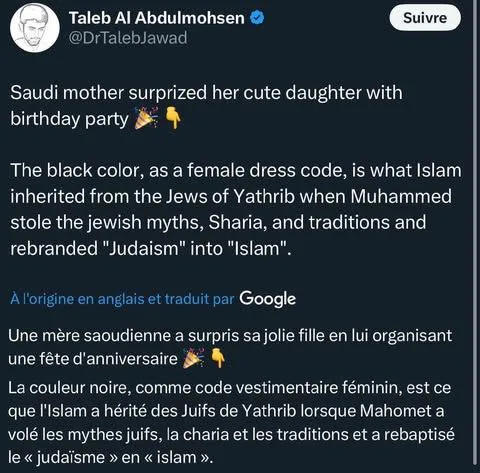Open the @DrTalebJawad handle
This screenshot has width=480, height=473.
pyautogui.click(x=128, y=38)
